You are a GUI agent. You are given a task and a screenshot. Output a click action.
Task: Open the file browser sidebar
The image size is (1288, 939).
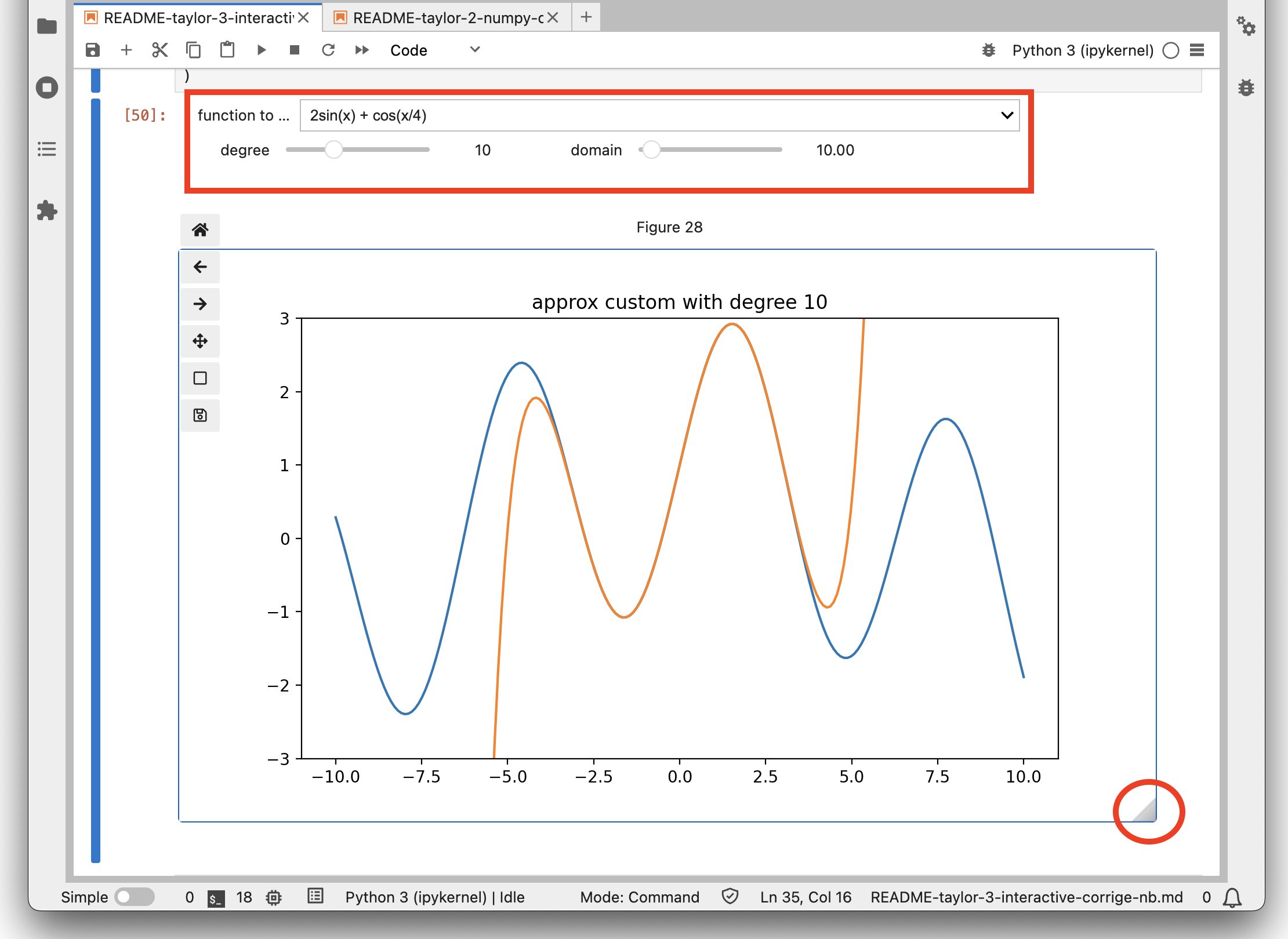(x=47, y=27)
